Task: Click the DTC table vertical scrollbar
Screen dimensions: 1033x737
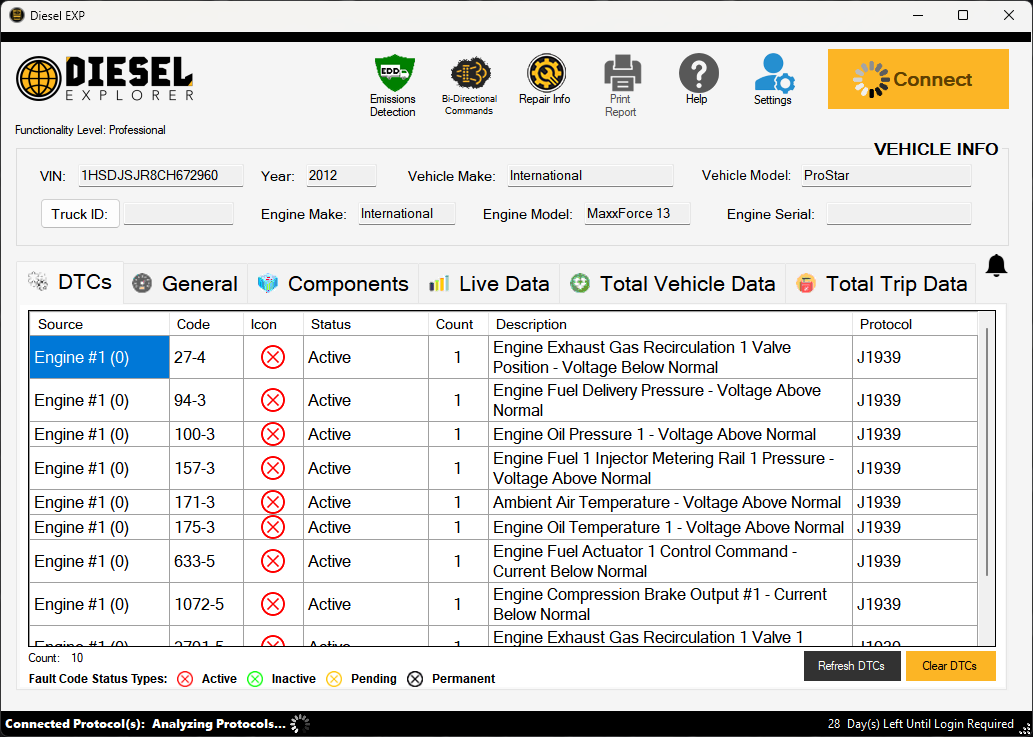Action: pyautogui.click(x=987, y=452)
